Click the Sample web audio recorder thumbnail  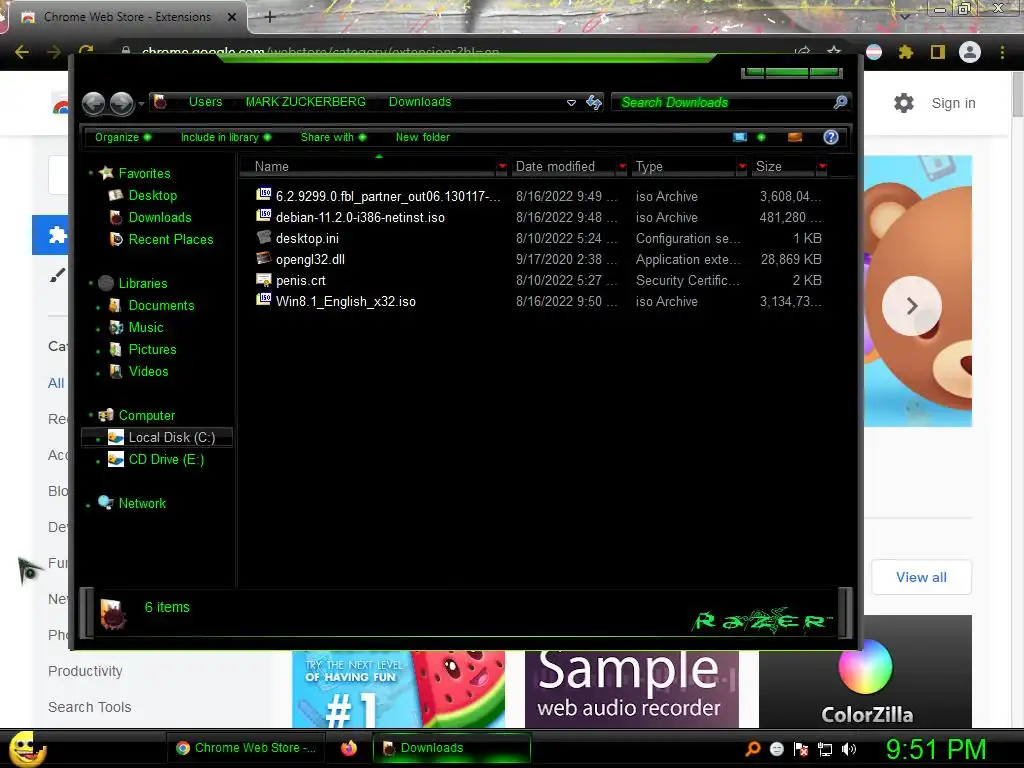pyautogui.click(x=632, y=689)
